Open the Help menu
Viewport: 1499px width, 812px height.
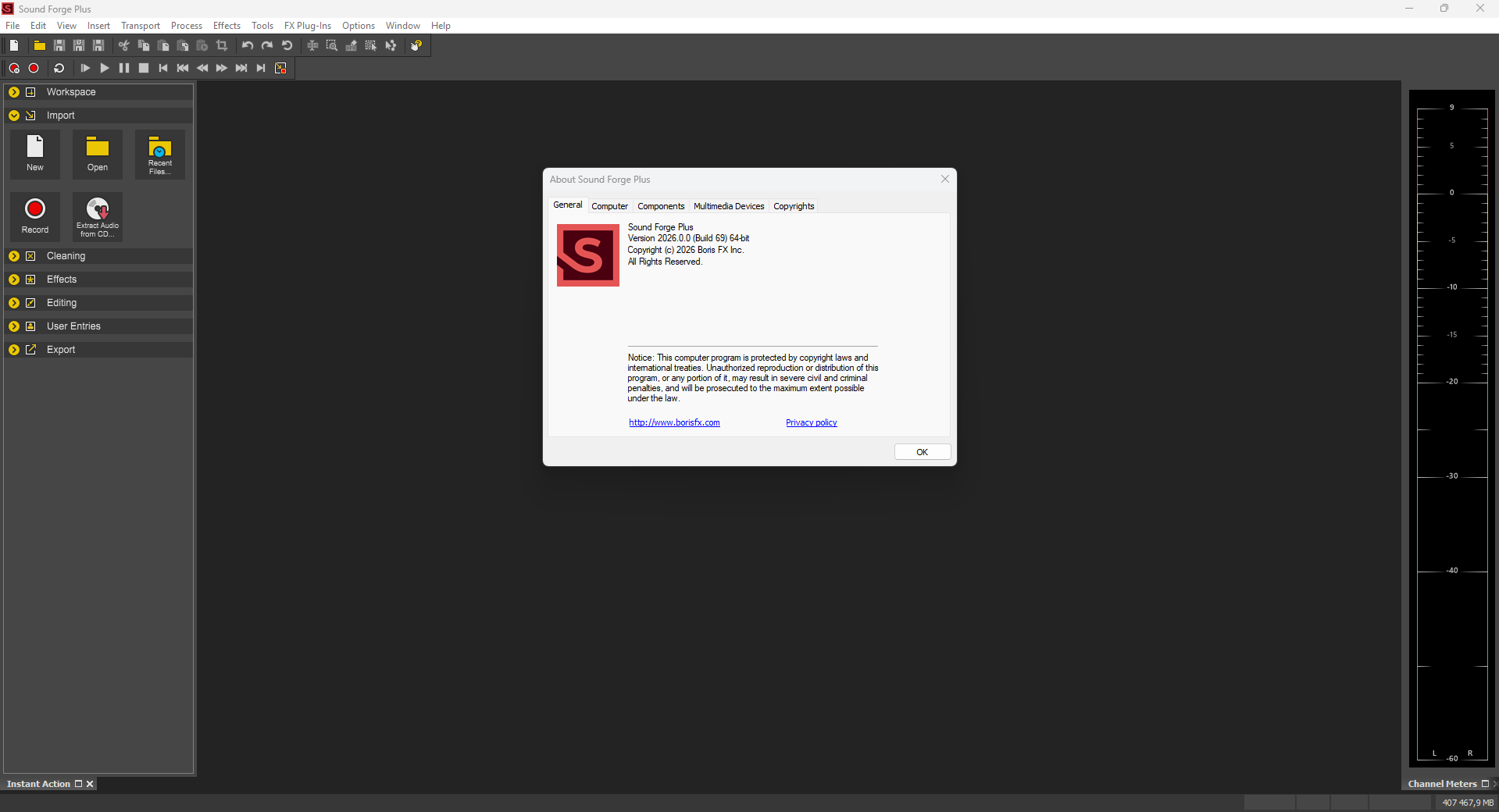(x=441, y=26)
